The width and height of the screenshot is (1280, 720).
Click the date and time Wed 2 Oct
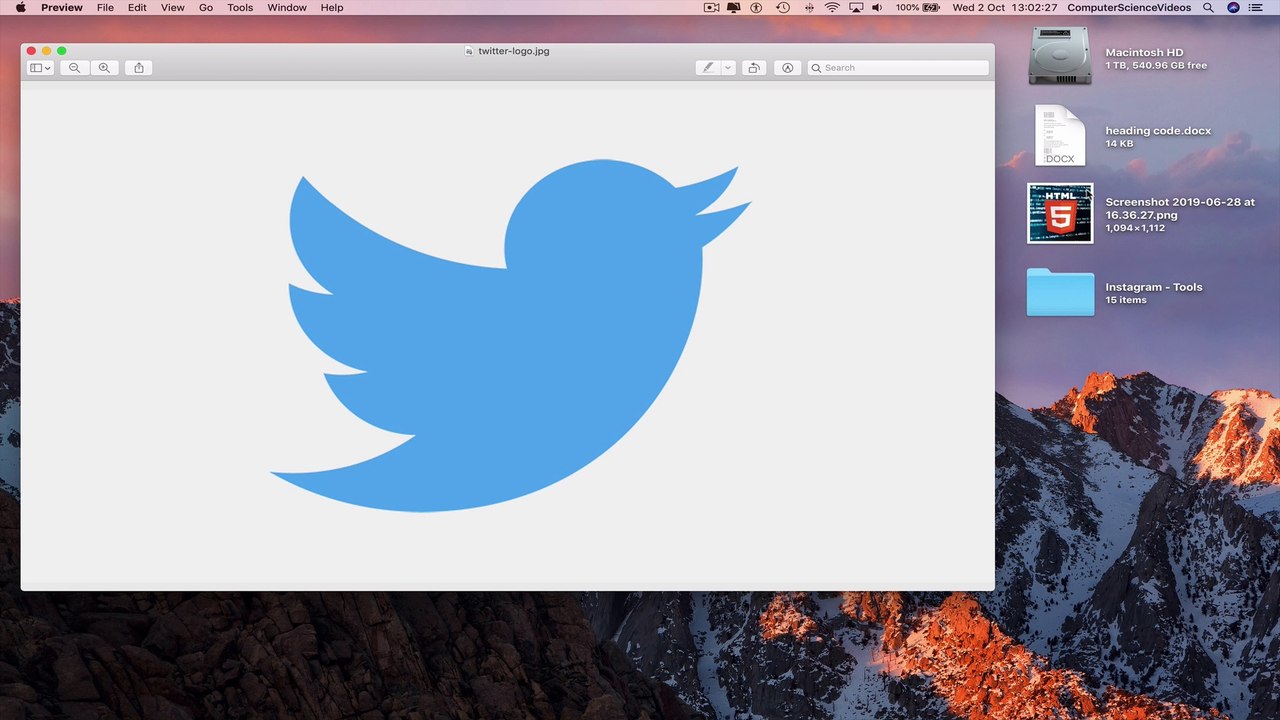pyautogui.click(x=1005, y=7)
